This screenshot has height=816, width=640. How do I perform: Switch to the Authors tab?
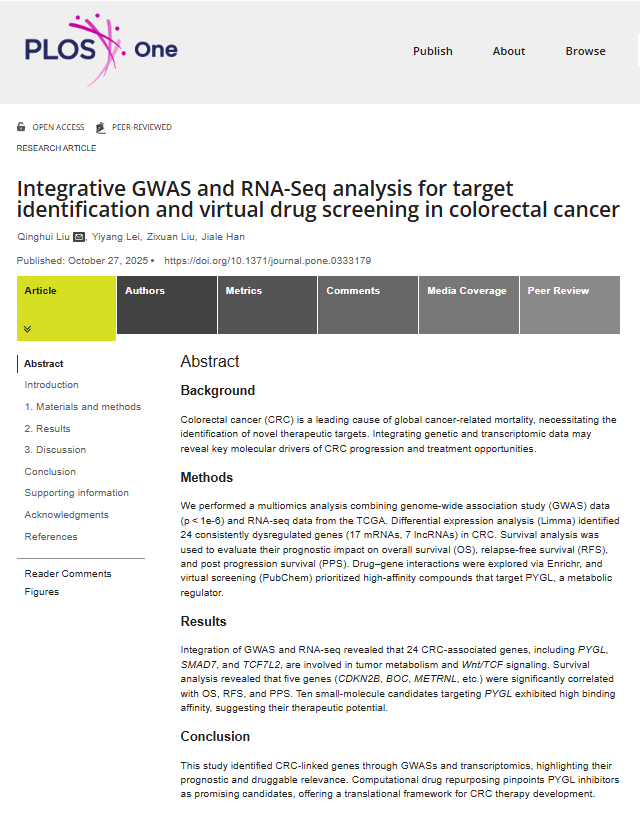(167, 305)
